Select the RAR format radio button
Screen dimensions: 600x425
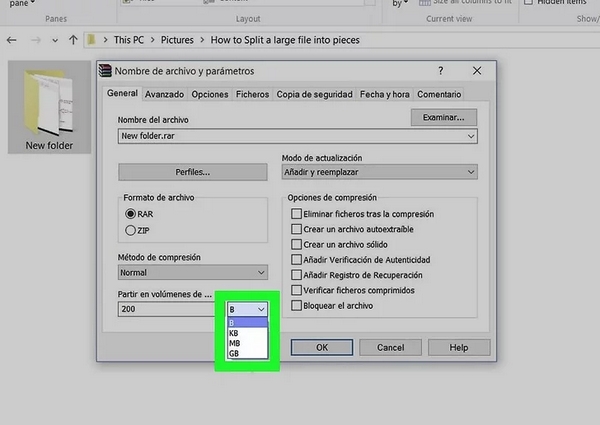pyautogui.click(x=130, y=214)
